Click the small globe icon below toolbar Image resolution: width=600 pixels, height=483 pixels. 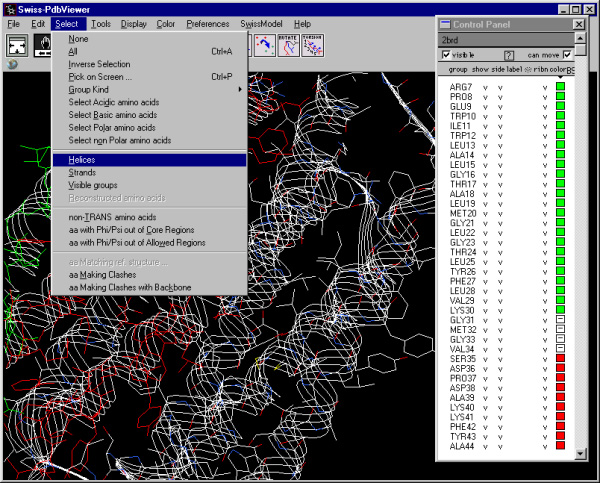(x=11, y=65)
